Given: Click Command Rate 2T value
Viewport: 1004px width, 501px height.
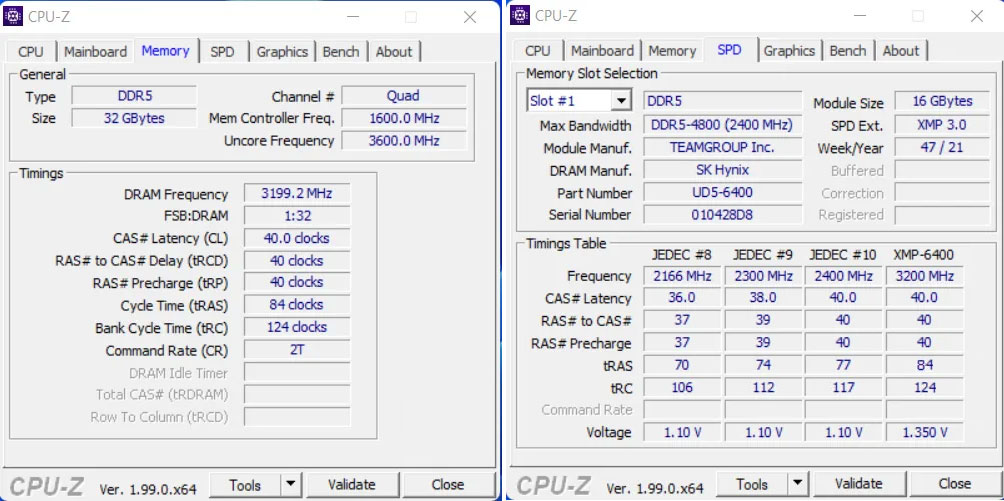Looking at the screenshot, I should [x=297, y=350].
